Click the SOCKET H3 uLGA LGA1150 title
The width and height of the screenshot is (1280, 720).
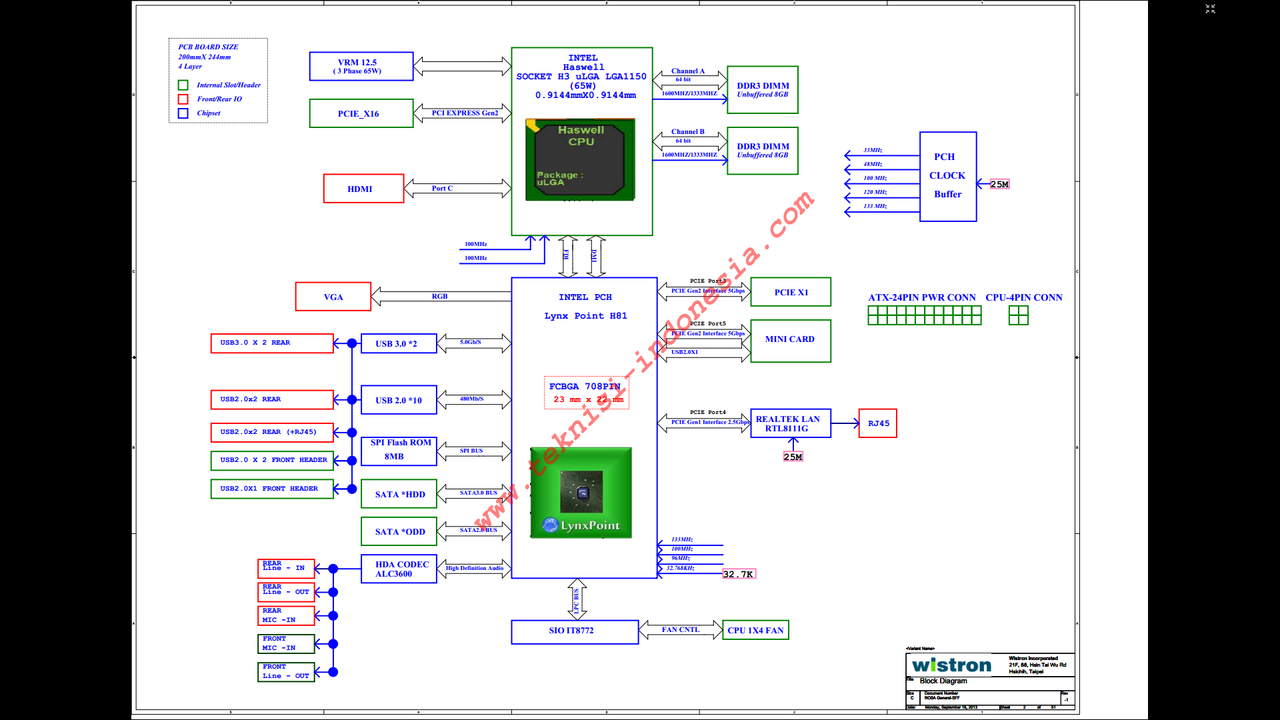point(581,77)
